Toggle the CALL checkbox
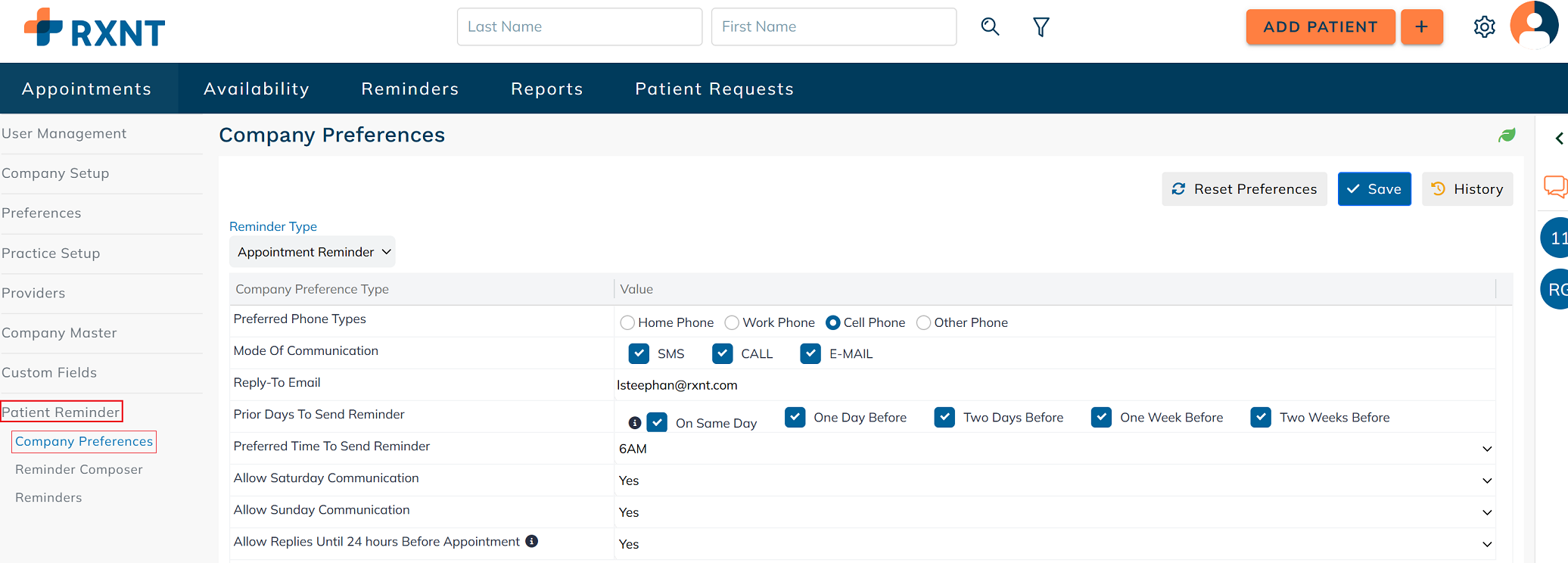The image size is (1568, 563). 723,353
